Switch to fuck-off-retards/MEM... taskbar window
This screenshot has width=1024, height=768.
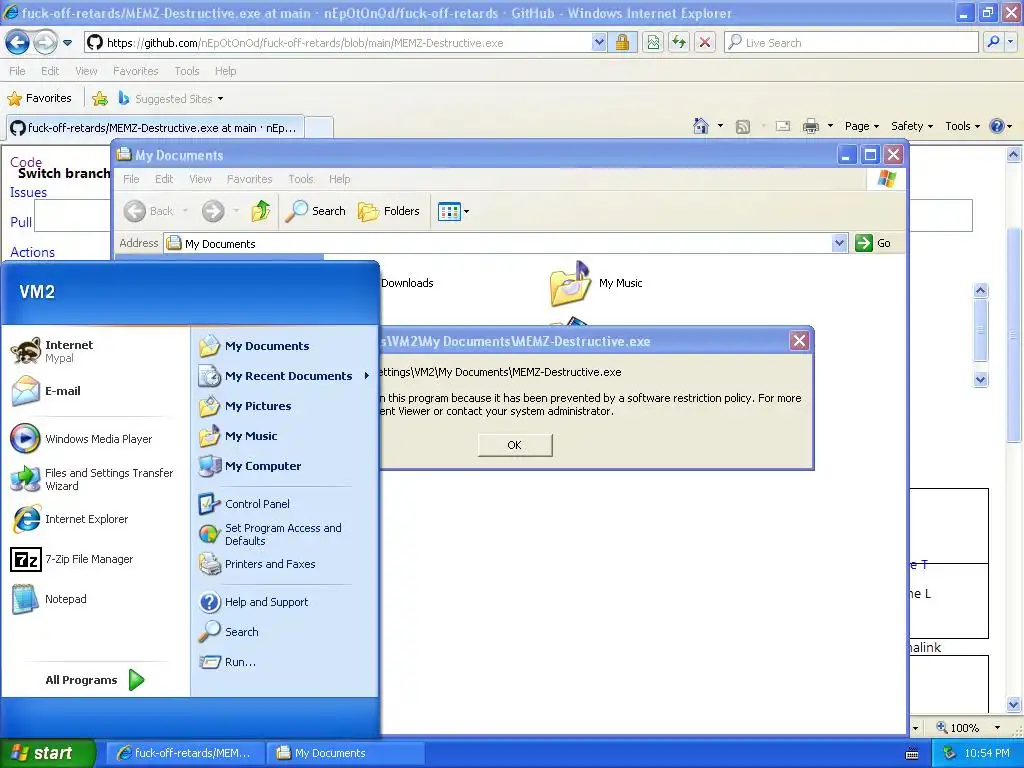(x=185, y=753)
